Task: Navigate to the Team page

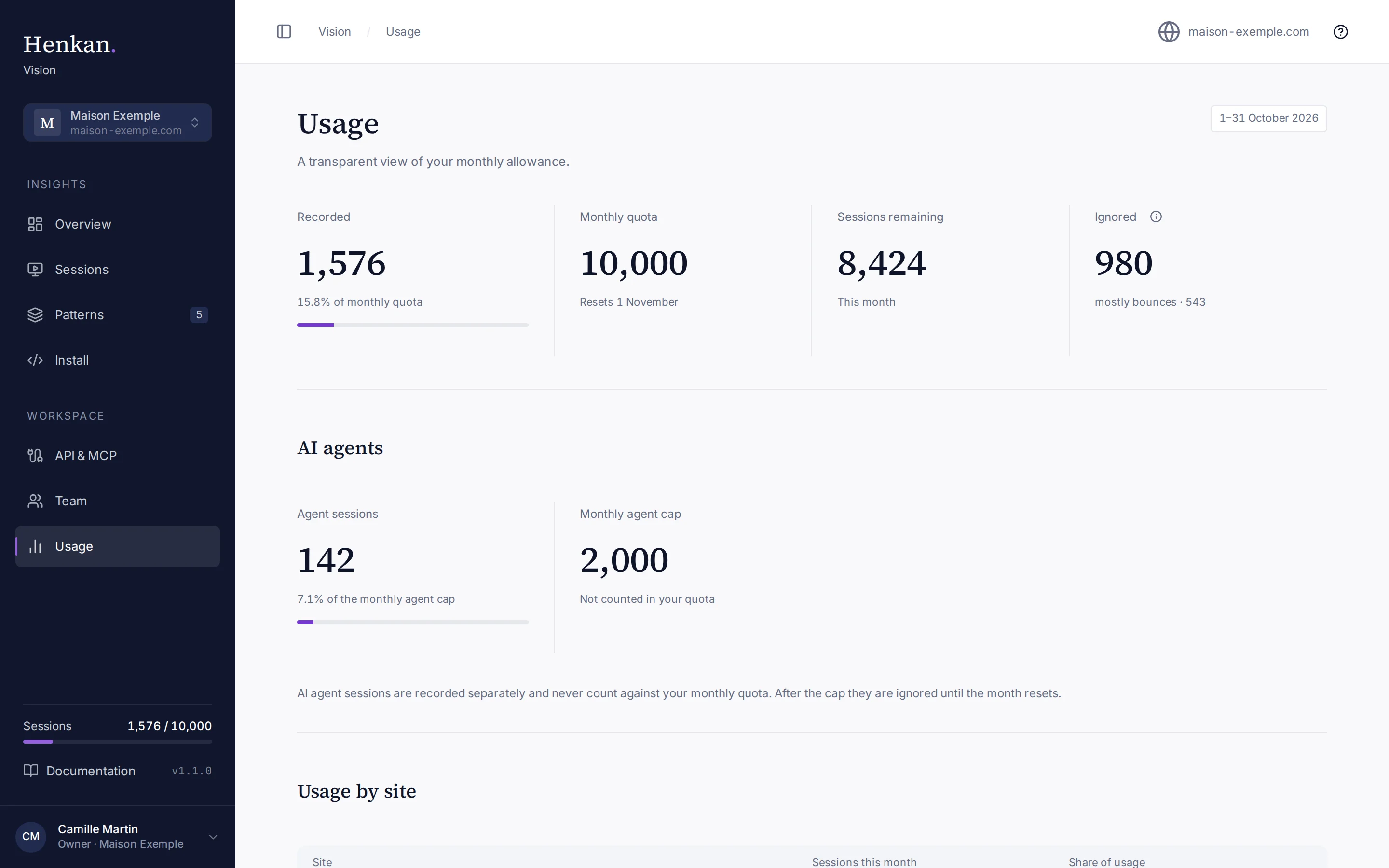Action: pyautogui.click(x=118, y=501)
